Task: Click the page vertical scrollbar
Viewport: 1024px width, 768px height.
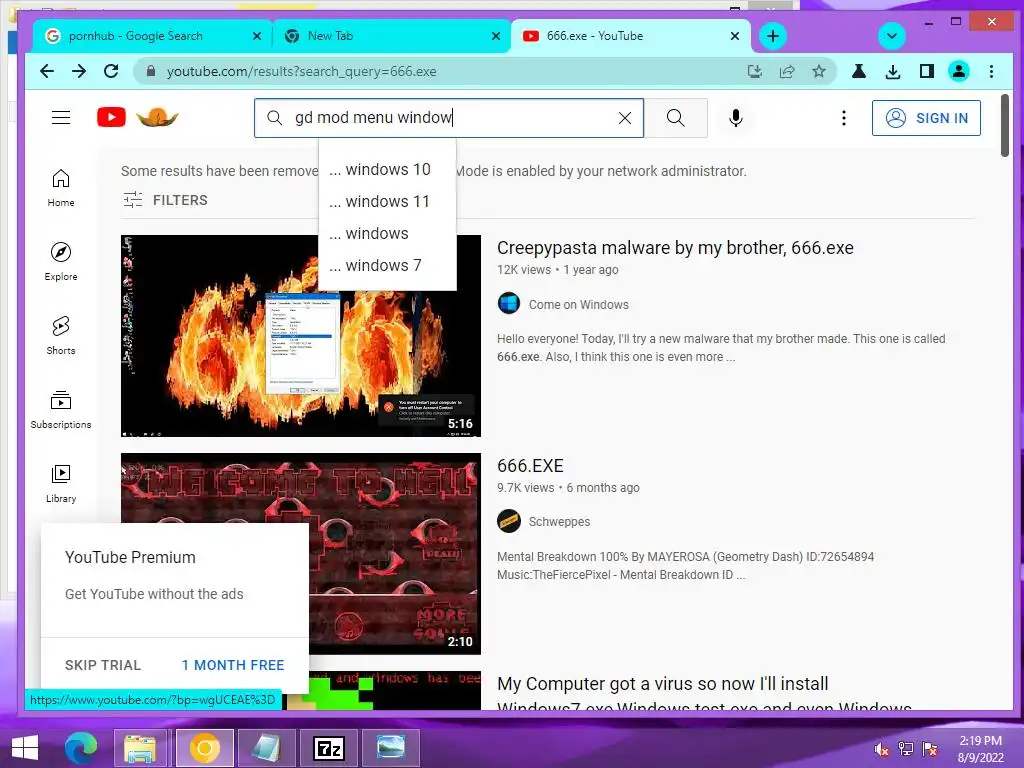Action: 1004,125
